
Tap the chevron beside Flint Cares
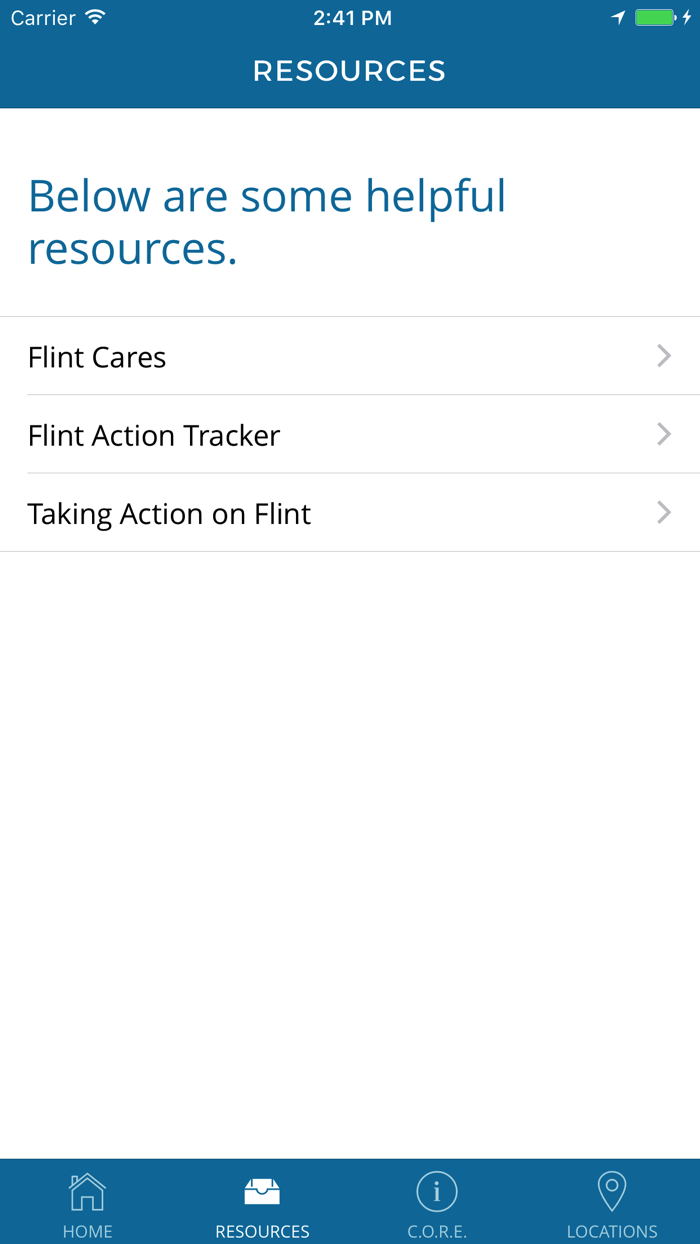[x=663, y=356]
